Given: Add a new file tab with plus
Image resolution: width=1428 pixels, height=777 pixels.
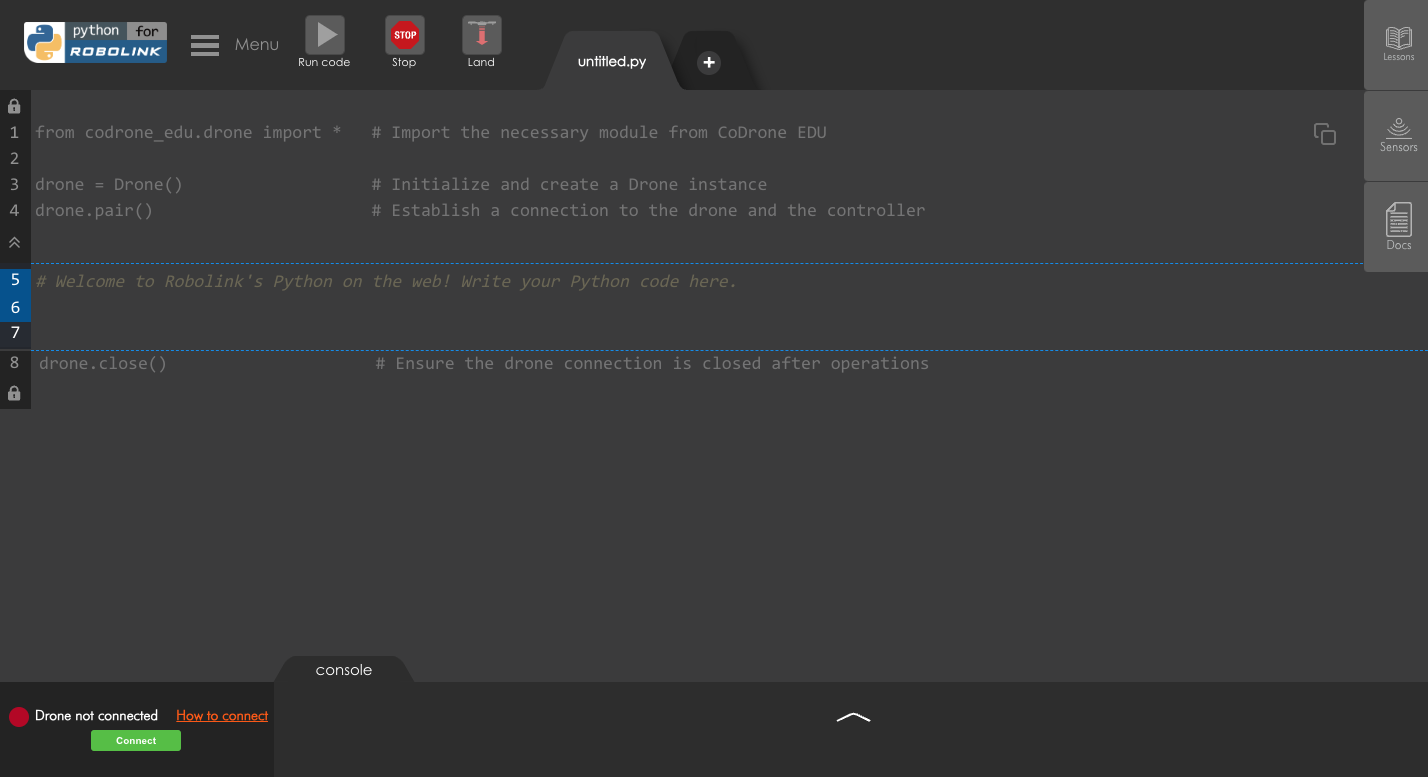Looking at the screenshot, I should point(708,62).
